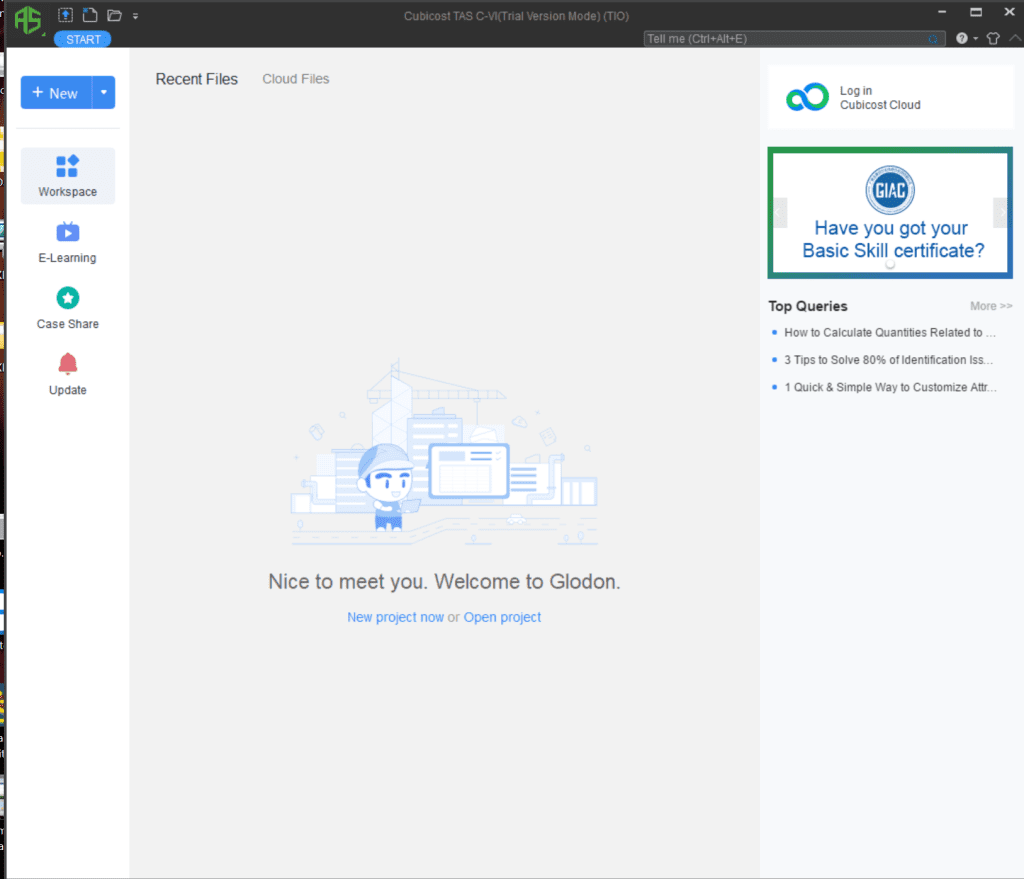This screenshot has width=1024, height=879.
Task: Click the new file icon in title bar
Action: tap(90, 15)
